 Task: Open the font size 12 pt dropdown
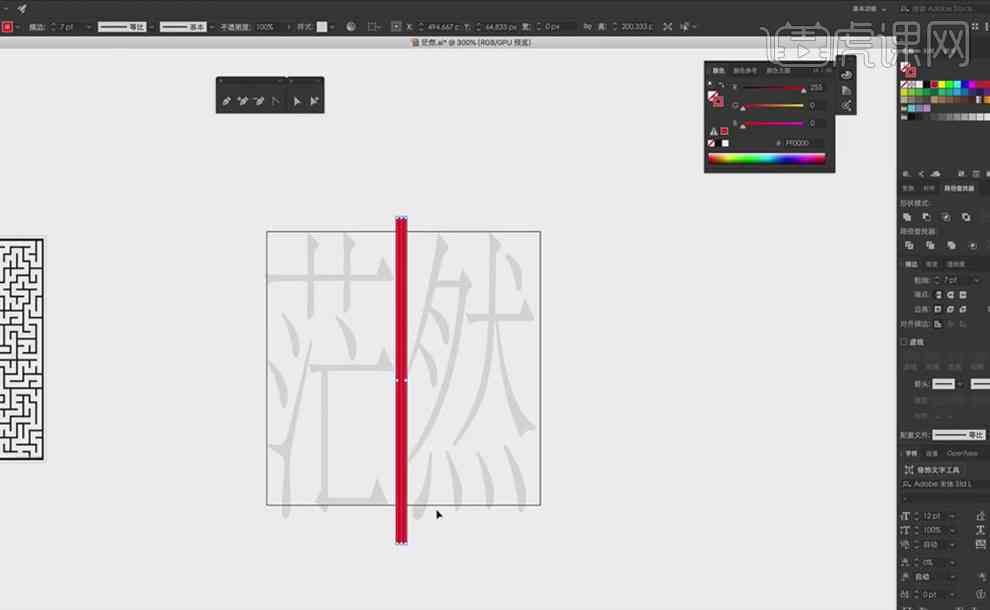point(952,517)
